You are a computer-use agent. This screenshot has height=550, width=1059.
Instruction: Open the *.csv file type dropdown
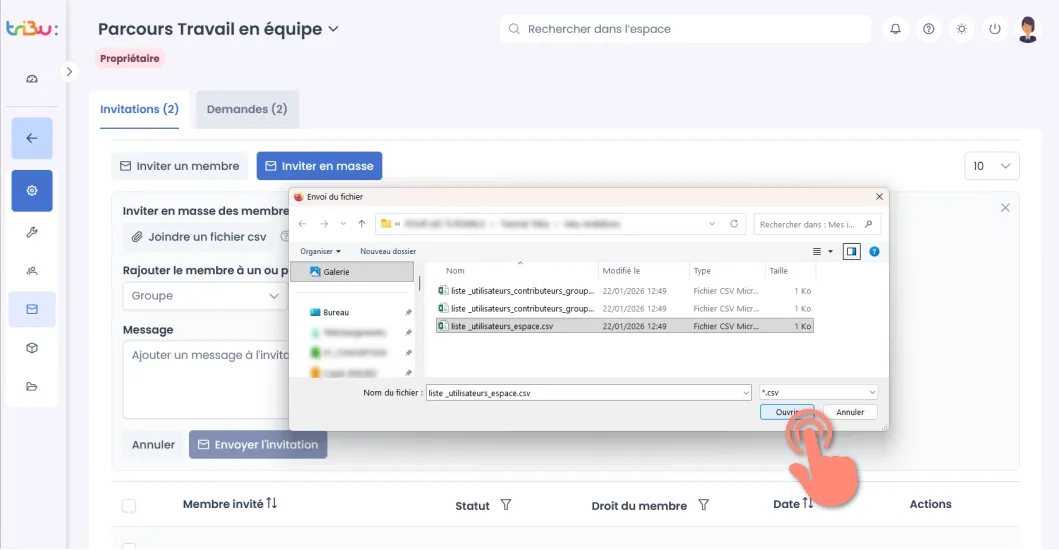[819, 393]
